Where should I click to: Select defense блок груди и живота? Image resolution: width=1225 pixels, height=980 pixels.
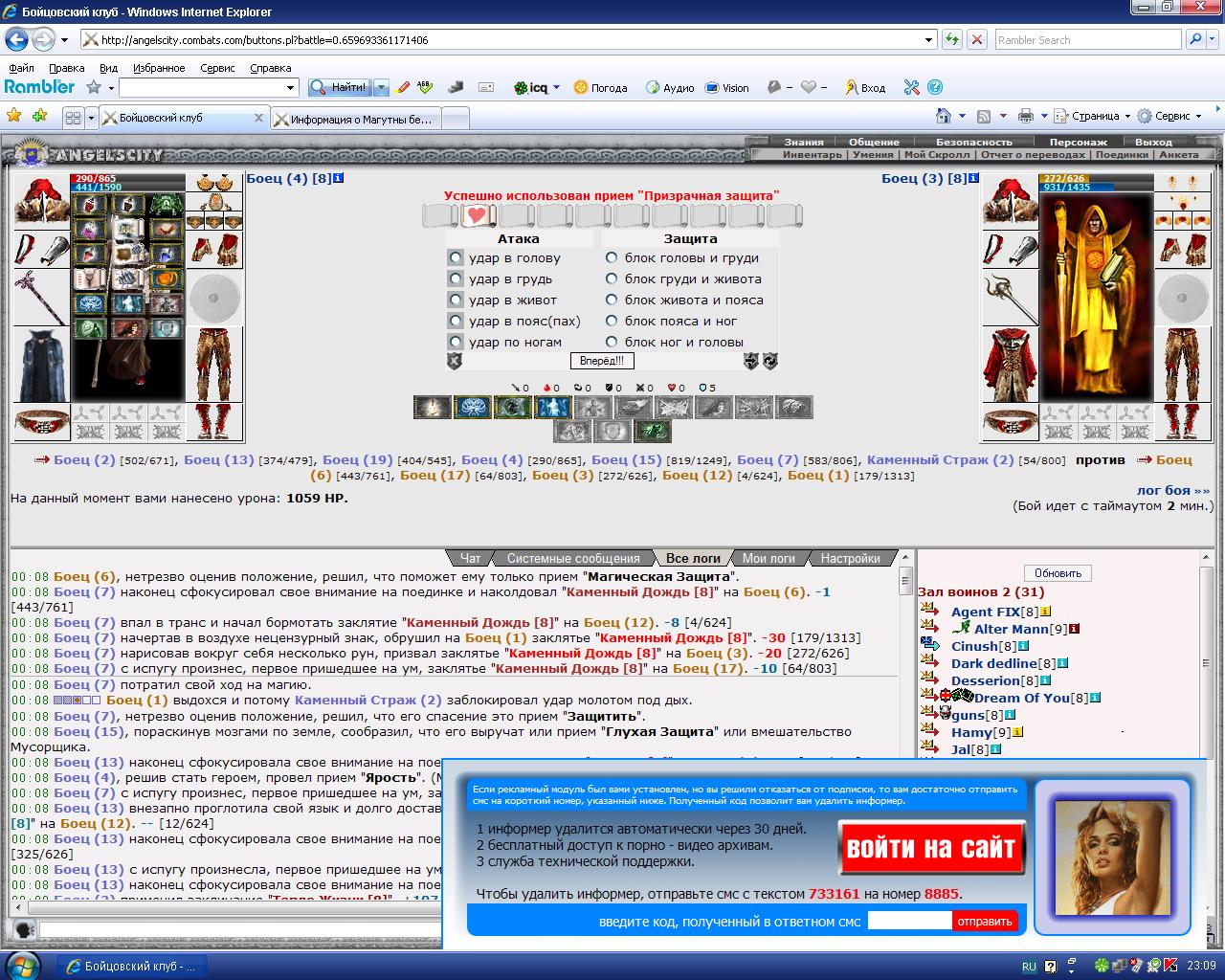(x=612, y=279)
